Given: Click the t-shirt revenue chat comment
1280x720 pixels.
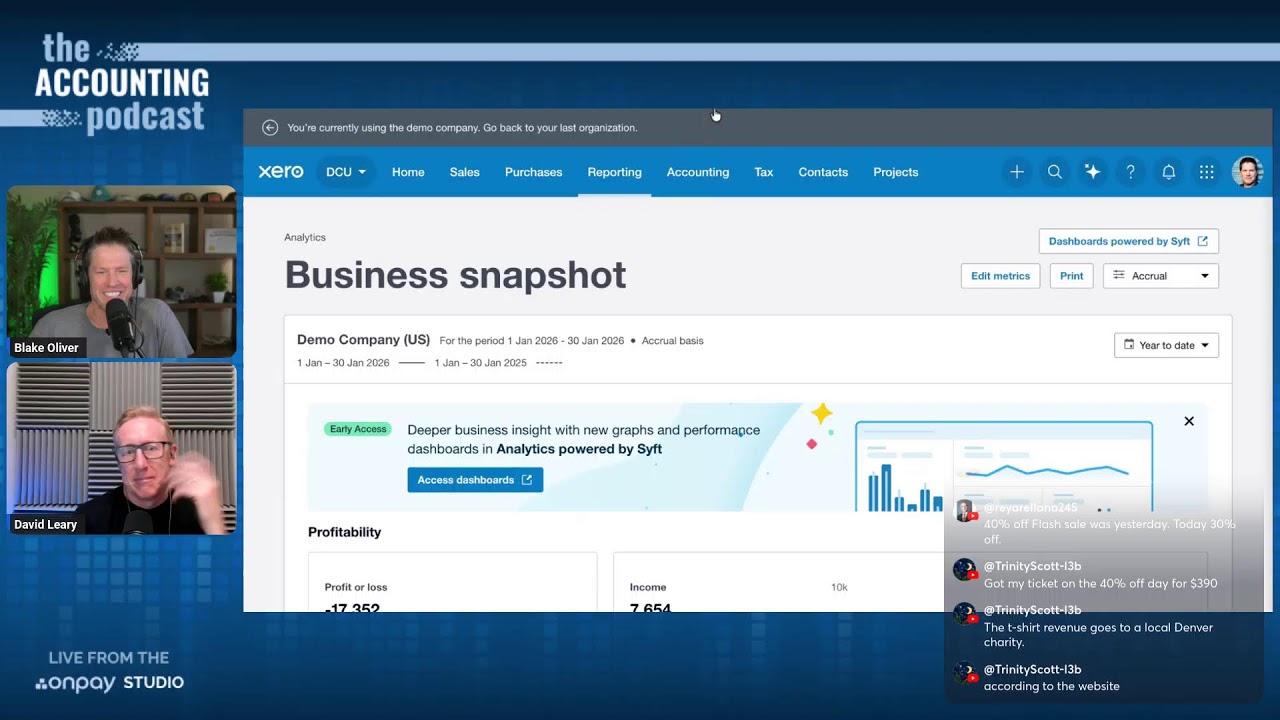Looking at the screenshot, I should 1098,635.
